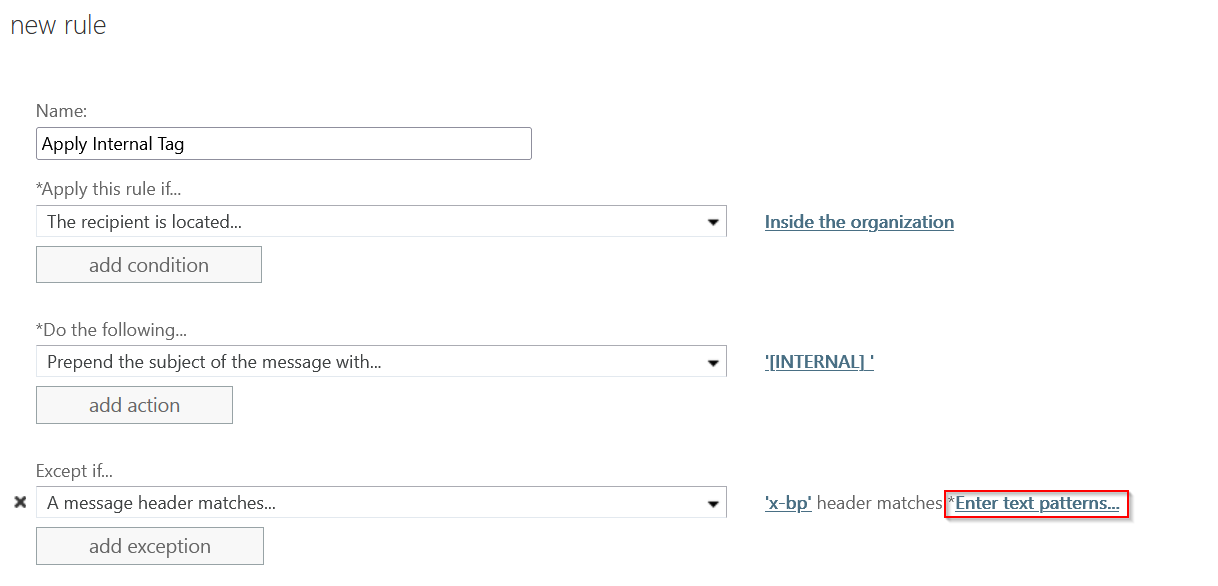
Task: Click the 'new rule' page heading
Action: pyautogui.click(x=58, y=25)
